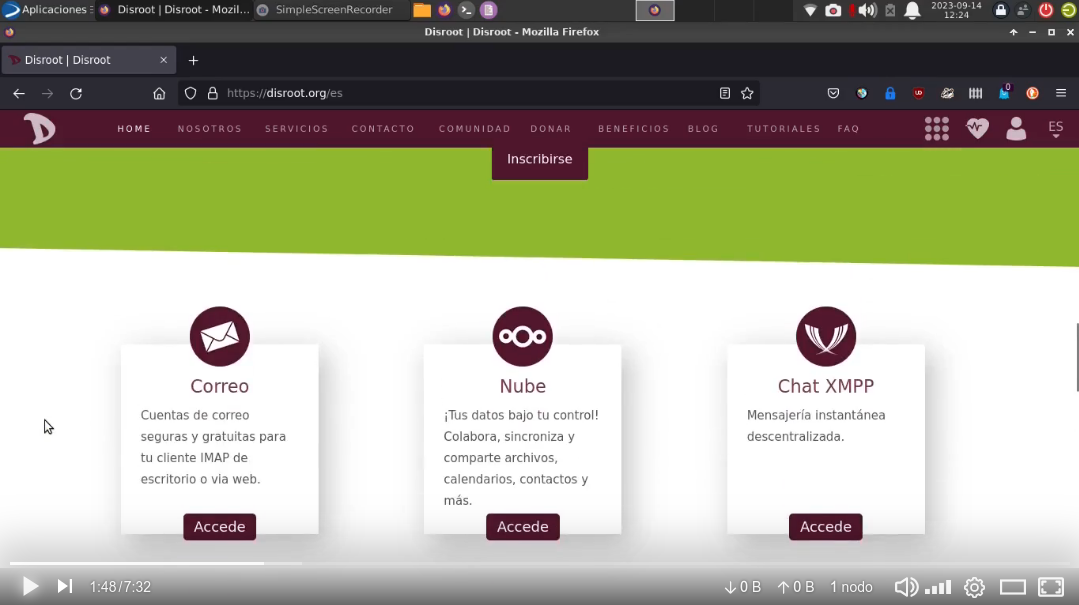This screenshot has width=1079, height=605.
Task: Open the Firefox library bars icon
Action: 975,93
